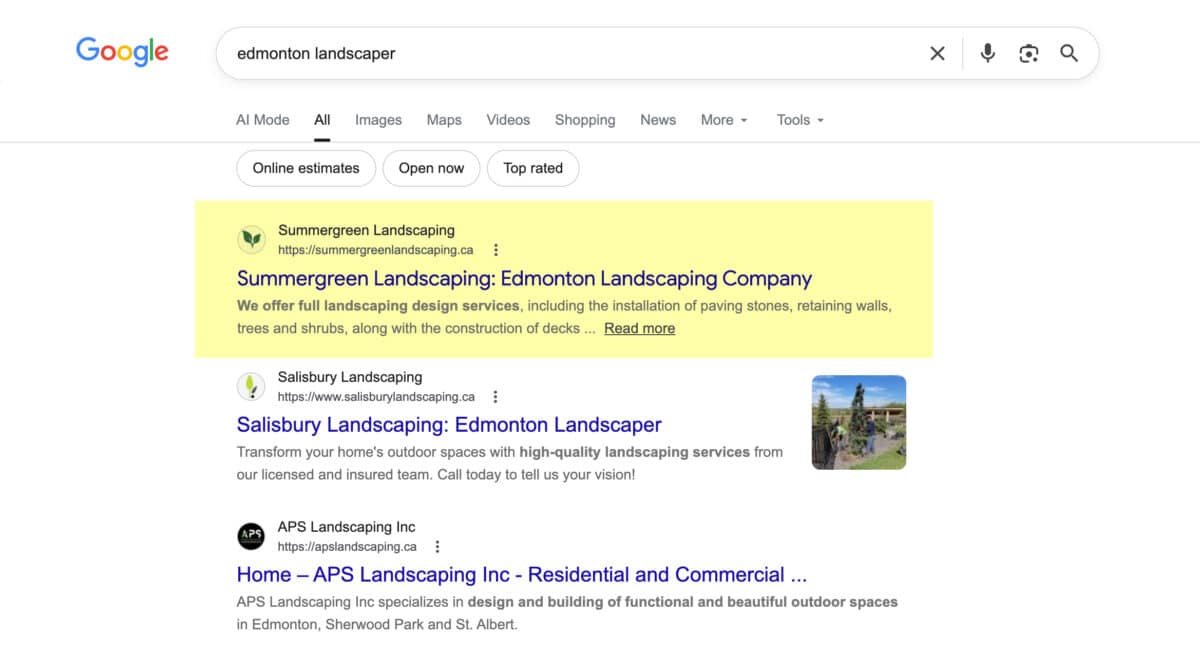
Task: Enable the Open now filter
Action: [x=431, y=168]
